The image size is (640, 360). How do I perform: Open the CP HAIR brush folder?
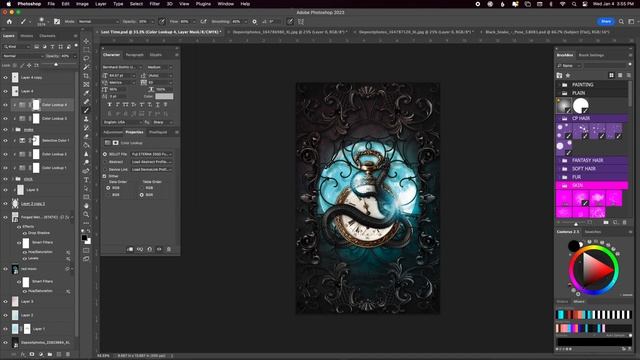click(592, 118)
